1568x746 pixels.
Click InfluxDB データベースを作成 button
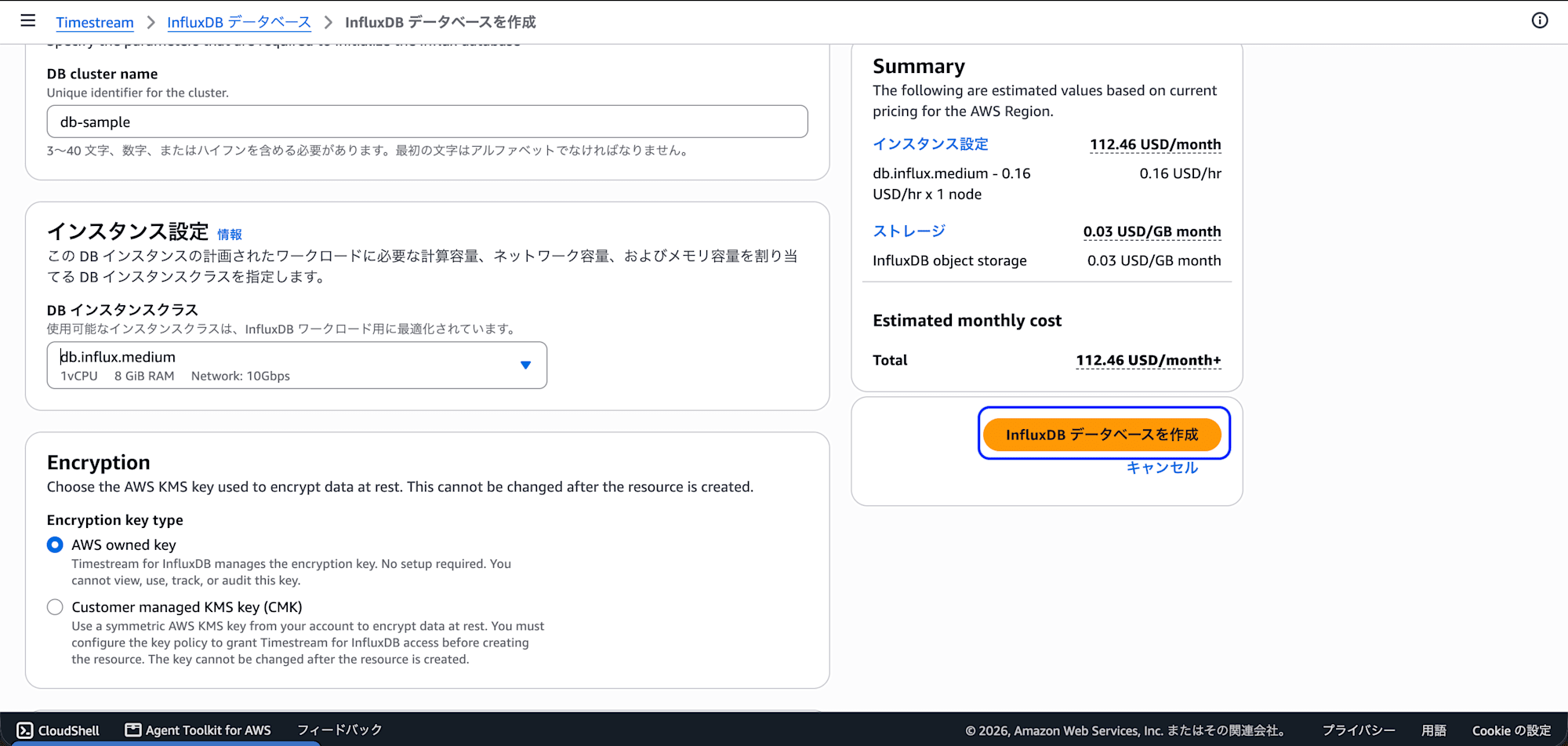coord(1102,435)
